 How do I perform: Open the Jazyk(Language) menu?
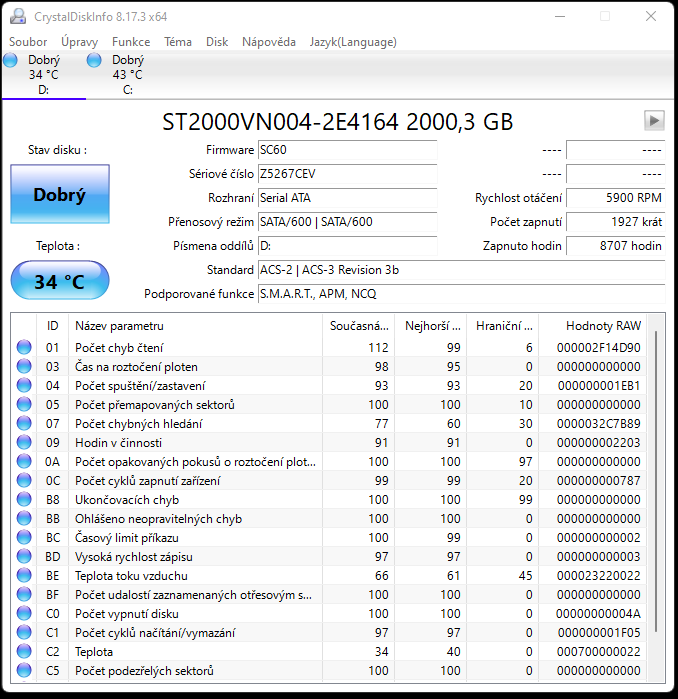tap(353, 42)
